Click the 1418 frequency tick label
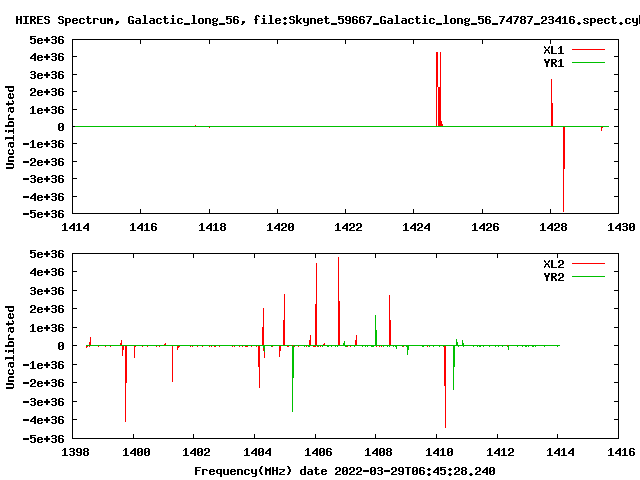640x480 pixels. pos(212,227)
